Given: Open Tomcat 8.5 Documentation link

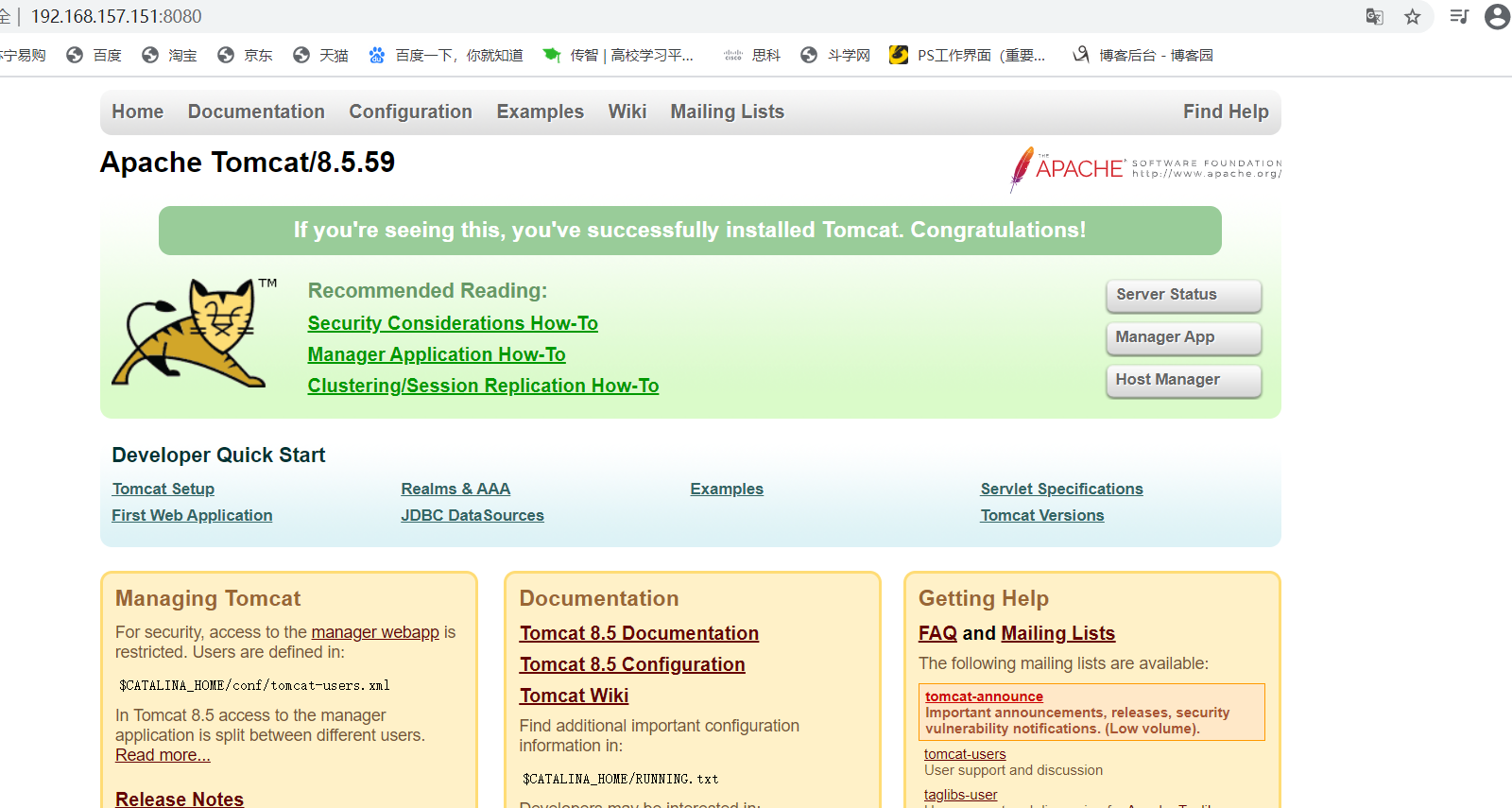Looking at the screenshot, I should pyautogui.click(x=639, y=633).
